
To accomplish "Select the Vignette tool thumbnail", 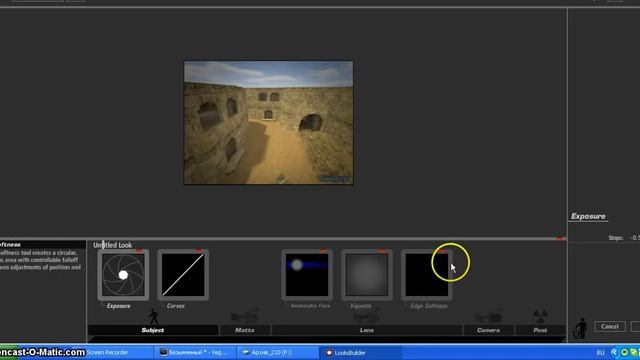I will tap(367, 275).
